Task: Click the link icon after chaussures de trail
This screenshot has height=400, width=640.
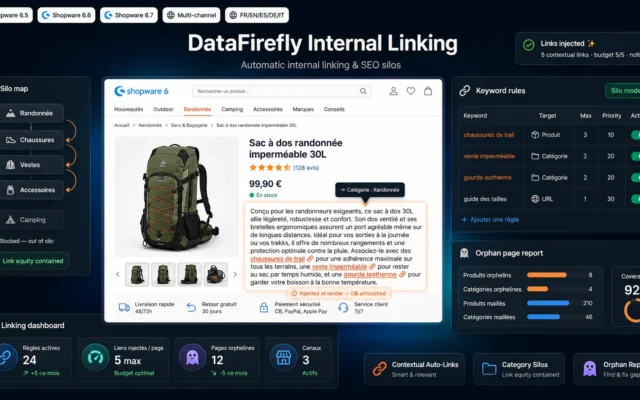Action: 310,259
